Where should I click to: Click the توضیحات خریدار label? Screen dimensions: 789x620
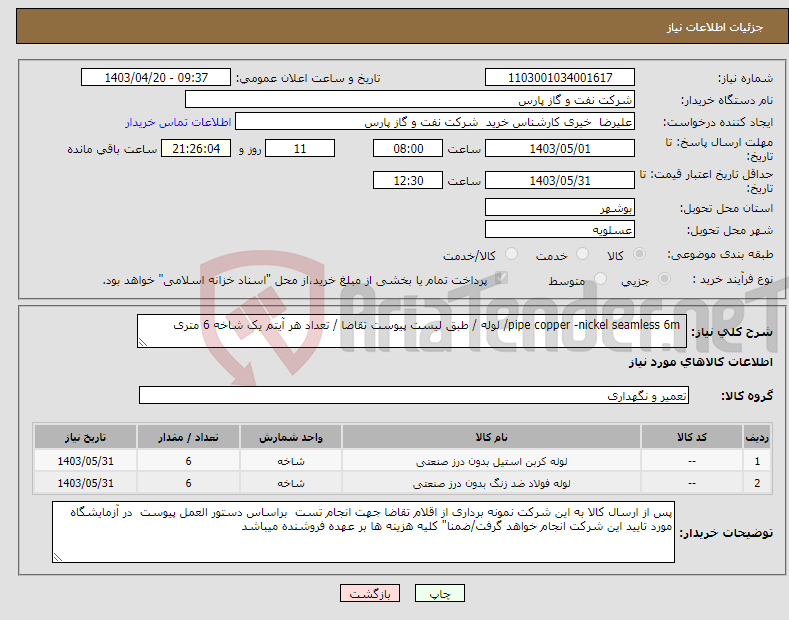[x=726, y=532]
